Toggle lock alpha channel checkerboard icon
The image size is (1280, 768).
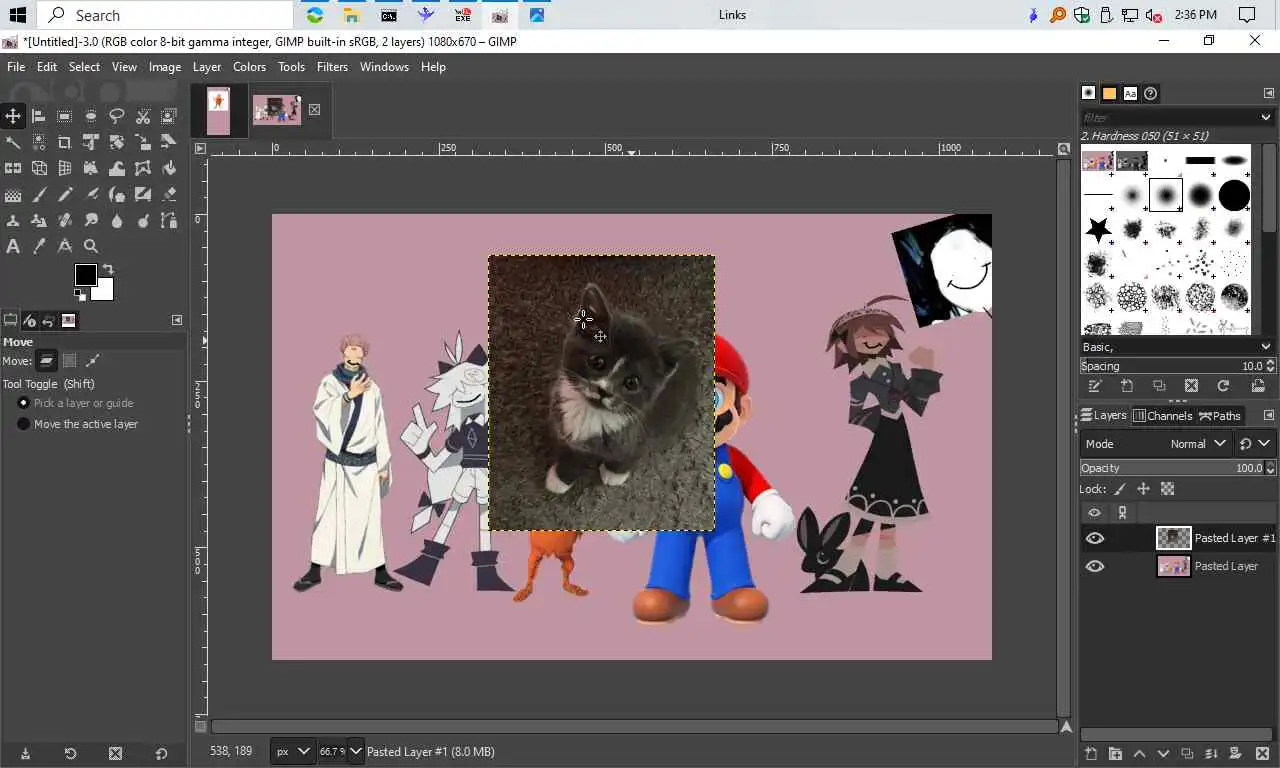(1167, 489)
